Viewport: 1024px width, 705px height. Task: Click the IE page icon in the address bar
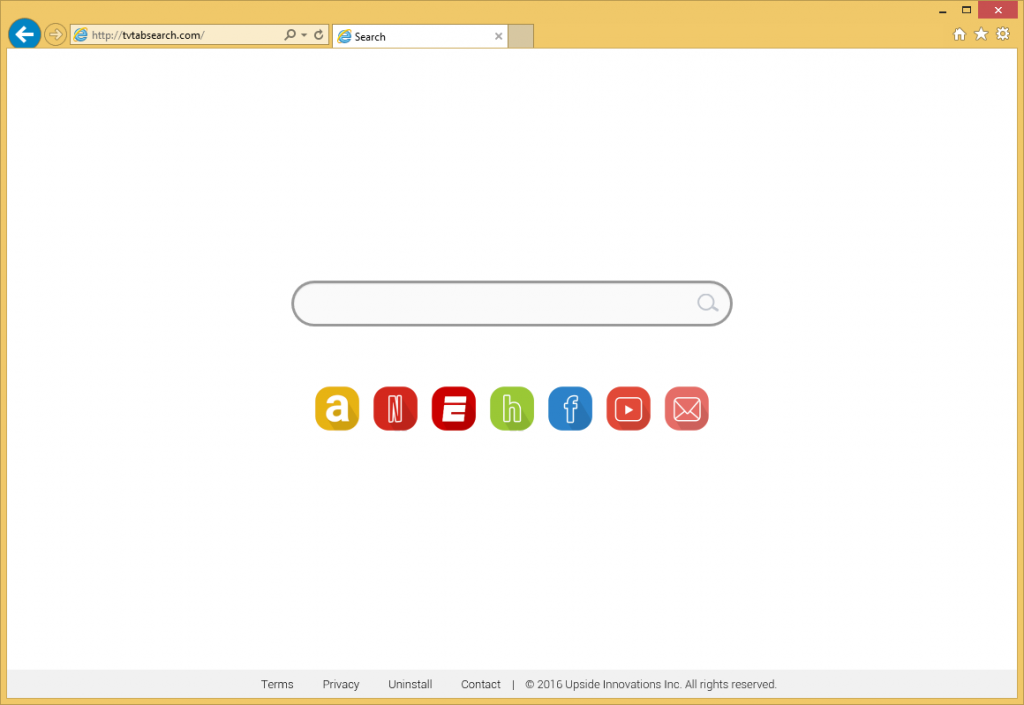[x=81, y=35]
